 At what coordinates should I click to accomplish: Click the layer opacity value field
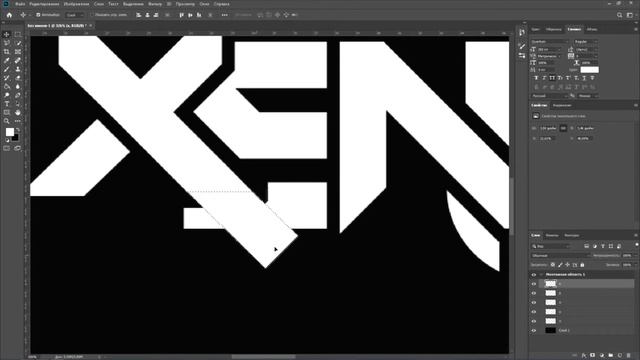[627, 256]
